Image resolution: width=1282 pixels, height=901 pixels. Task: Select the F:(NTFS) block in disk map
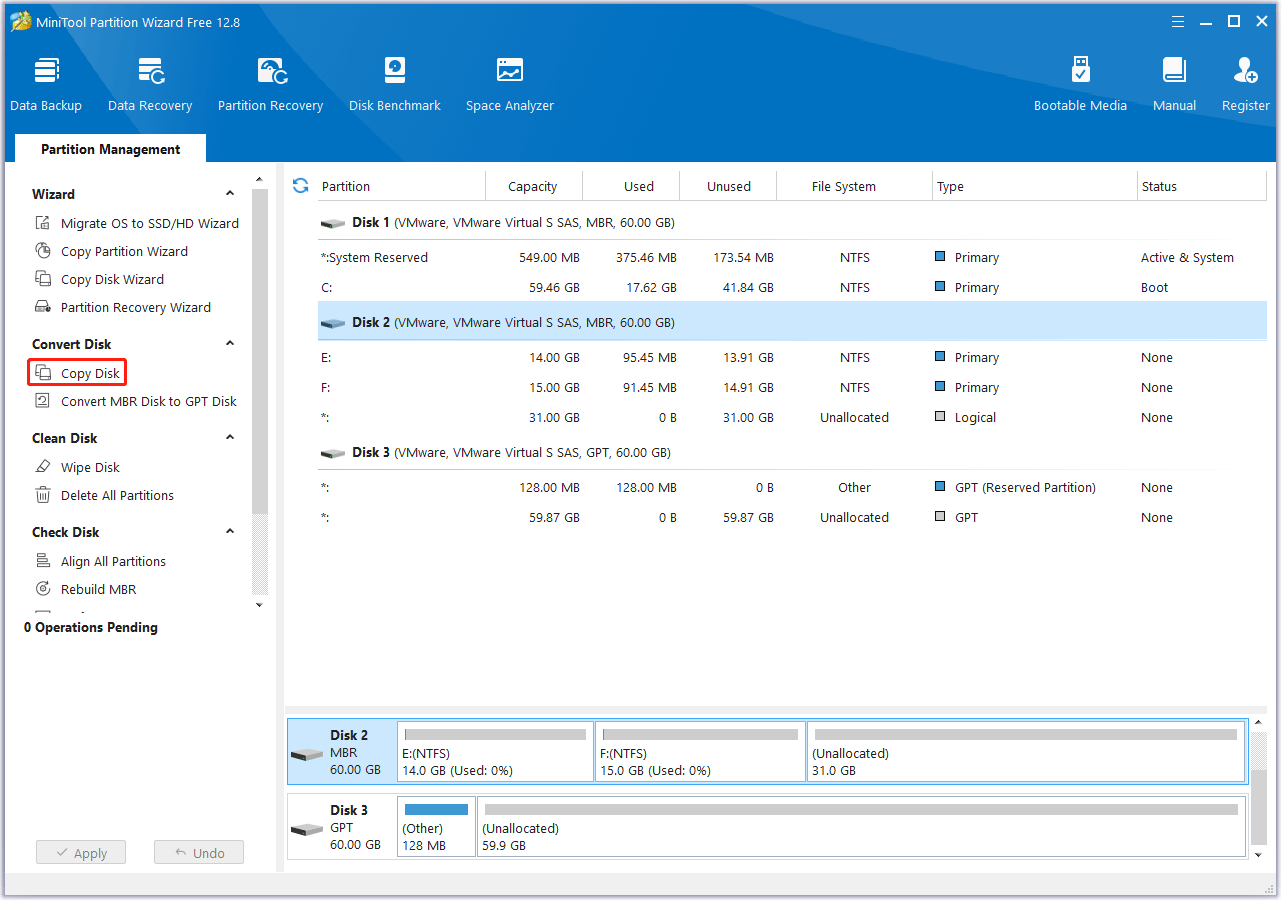click(x=699, y=752)
